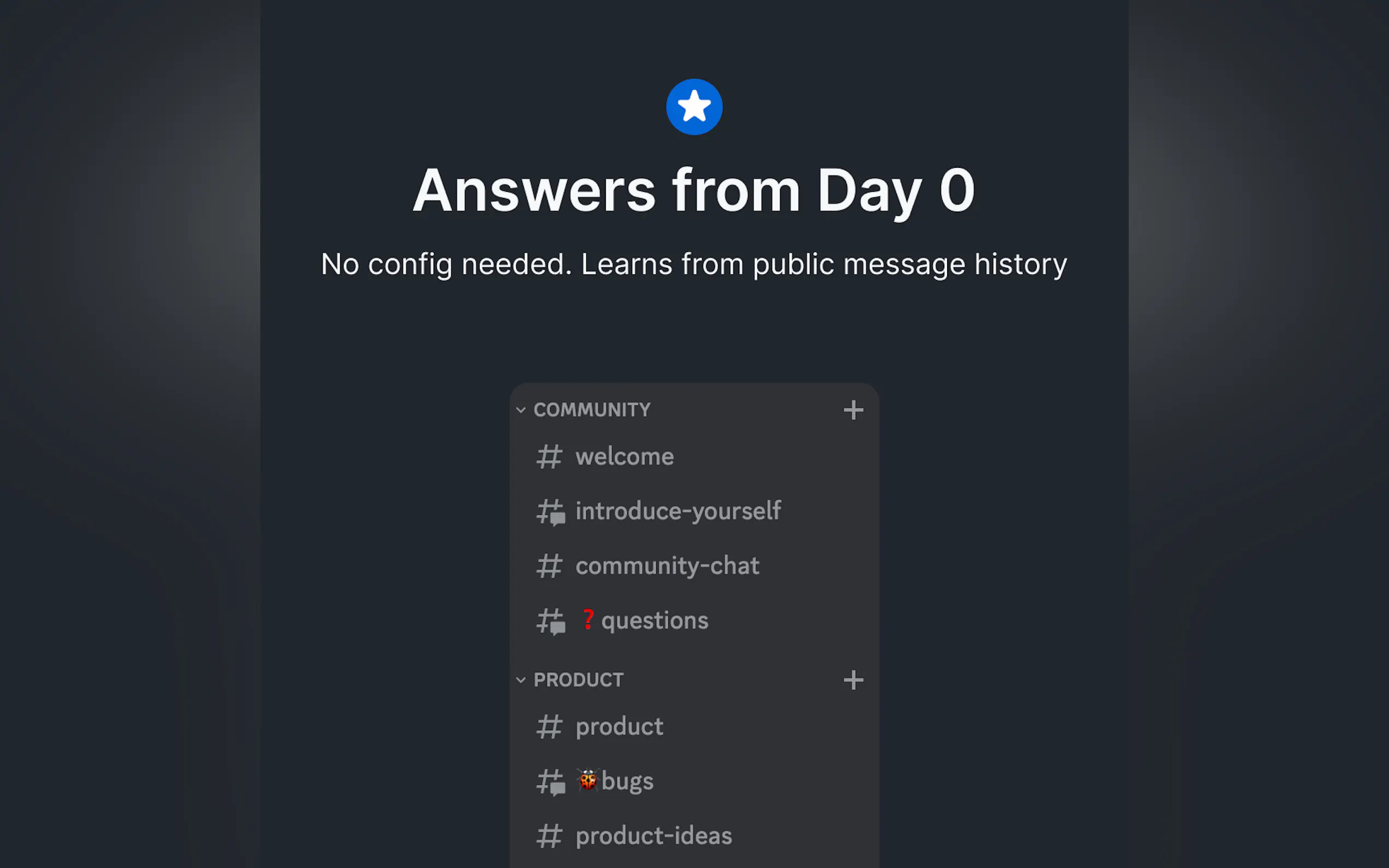This screenshot has height=868, width=1389.
Task: Select the community-chat channel
Action: 667,566
